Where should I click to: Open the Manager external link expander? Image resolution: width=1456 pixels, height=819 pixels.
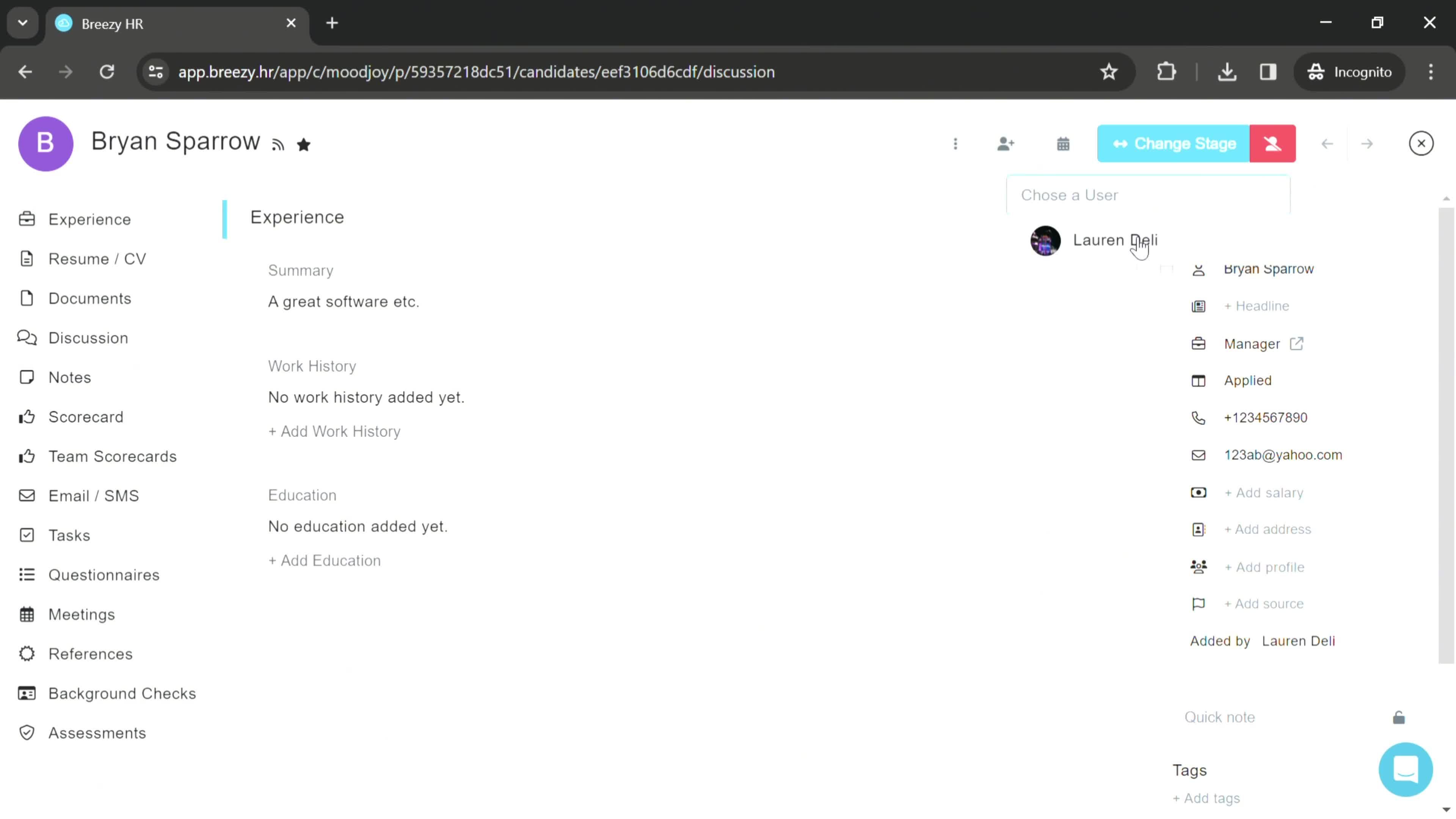point(1297,343)
